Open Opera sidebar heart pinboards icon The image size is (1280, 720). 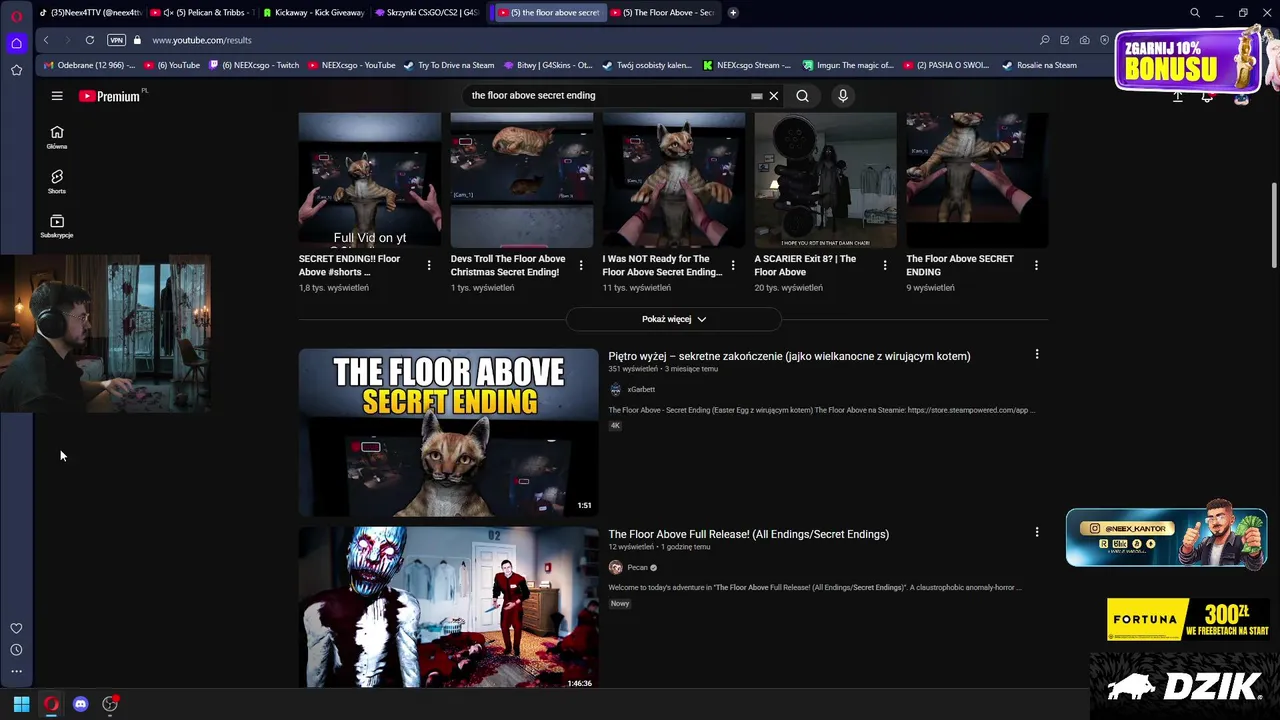coord(16,628)
